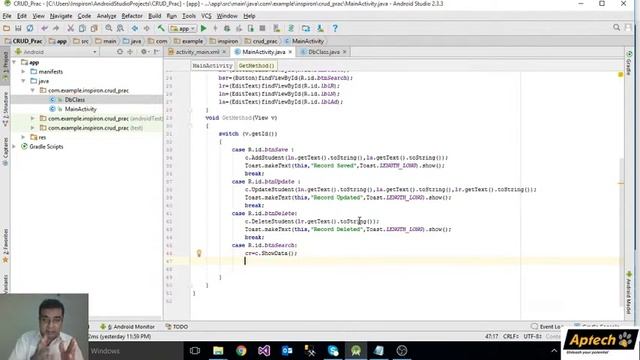
Task: Click the MainActivity class breadcrumb in editor
Action: pos(212,66)
